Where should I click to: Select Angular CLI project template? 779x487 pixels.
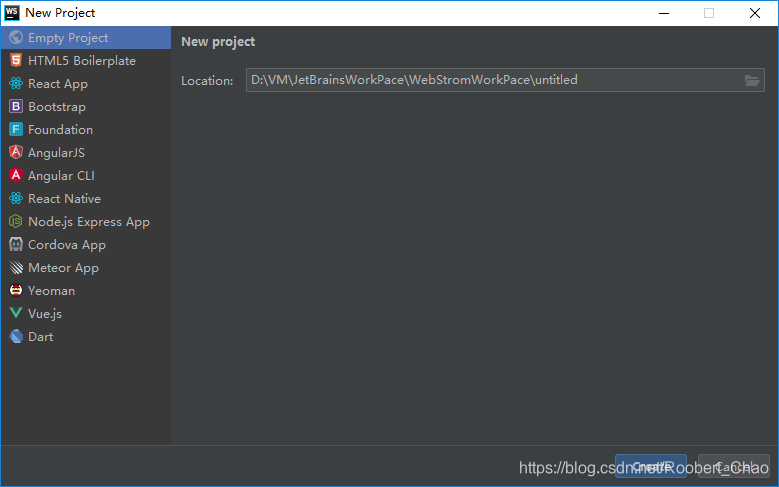[86, 175]
